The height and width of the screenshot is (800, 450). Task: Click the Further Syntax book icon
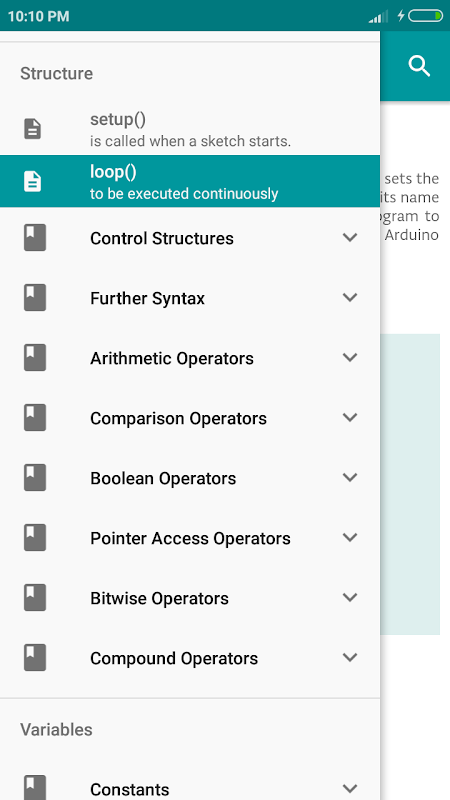coord(35,297)
